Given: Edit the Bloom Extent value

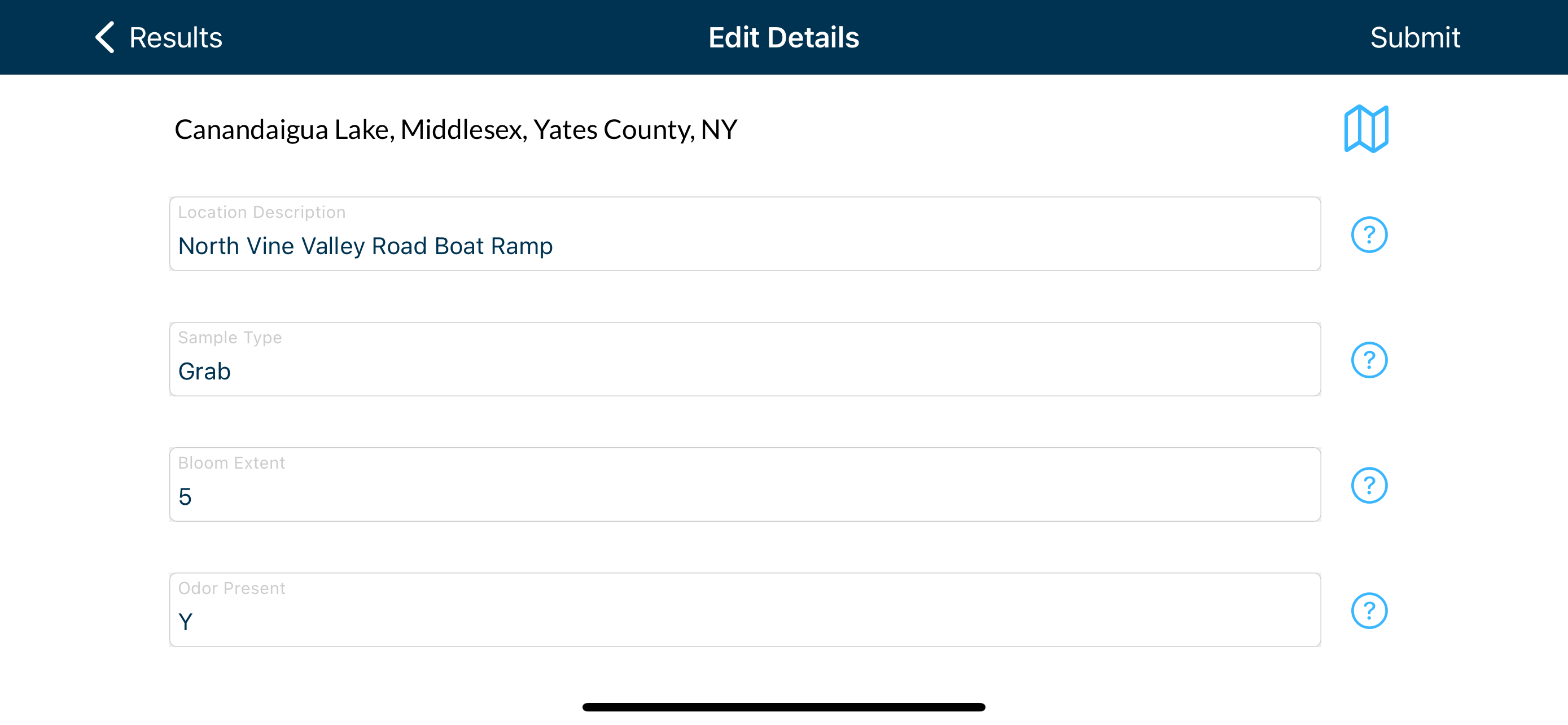Looking at the screenshot, I should (x=745, y=484).
